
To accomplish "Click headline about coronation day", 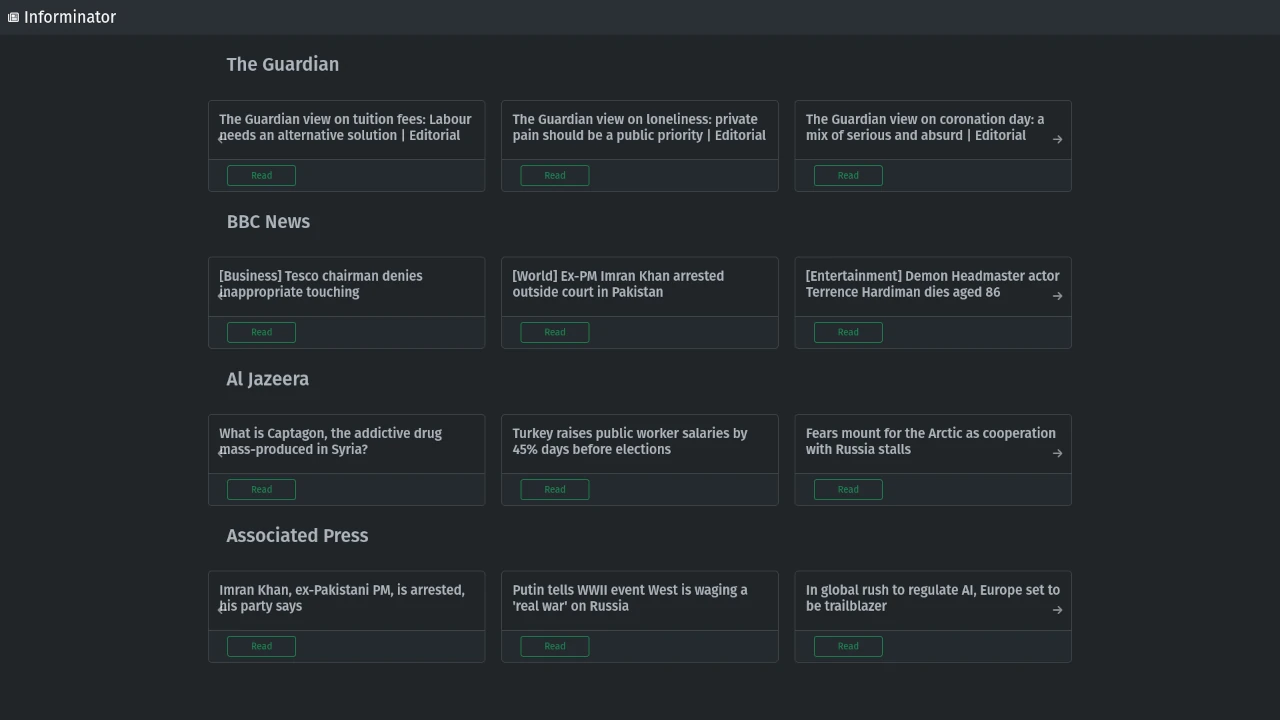I will pos(925,127).
